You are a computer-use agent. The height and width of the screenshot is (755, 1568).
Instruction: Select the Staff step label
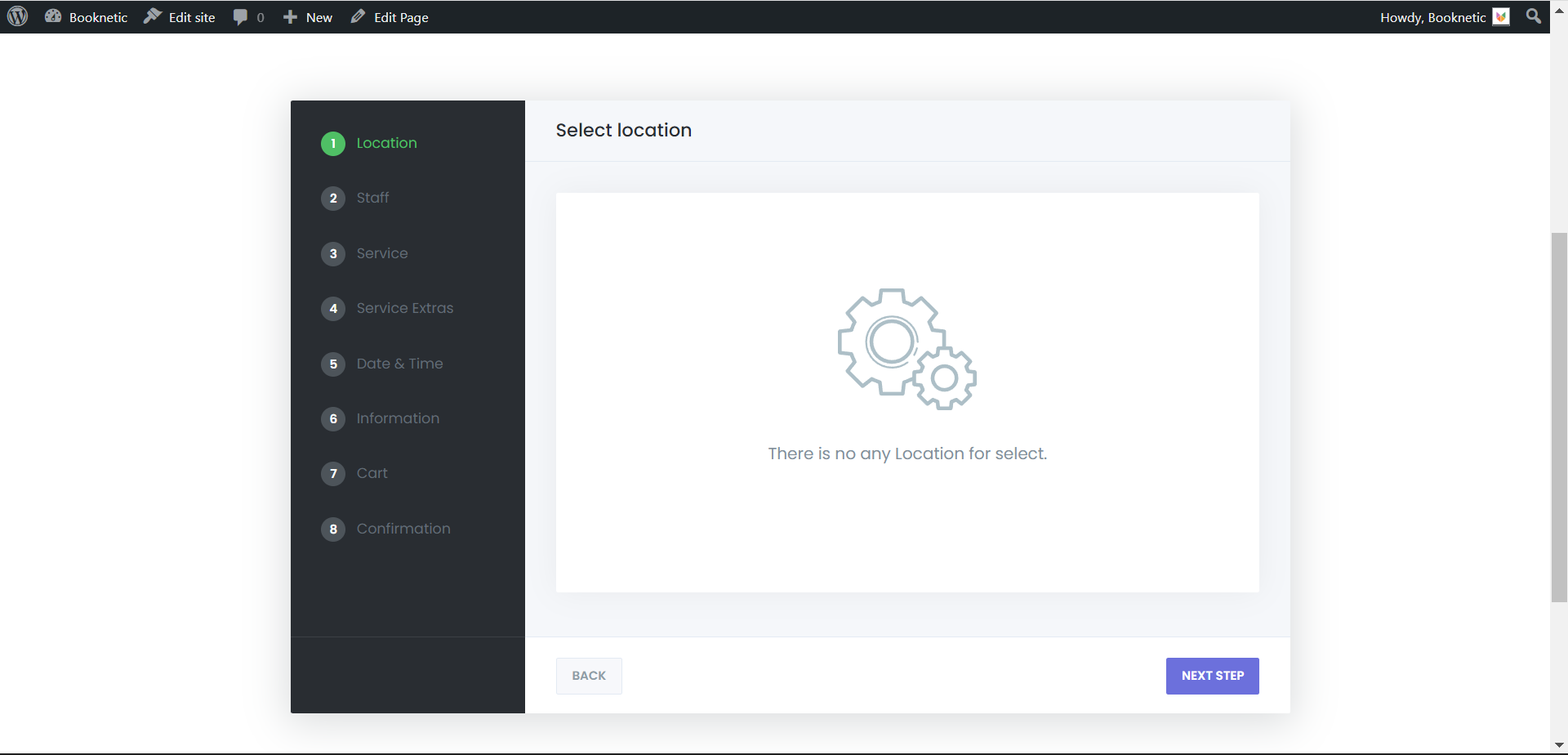click(x=372, y=198)
